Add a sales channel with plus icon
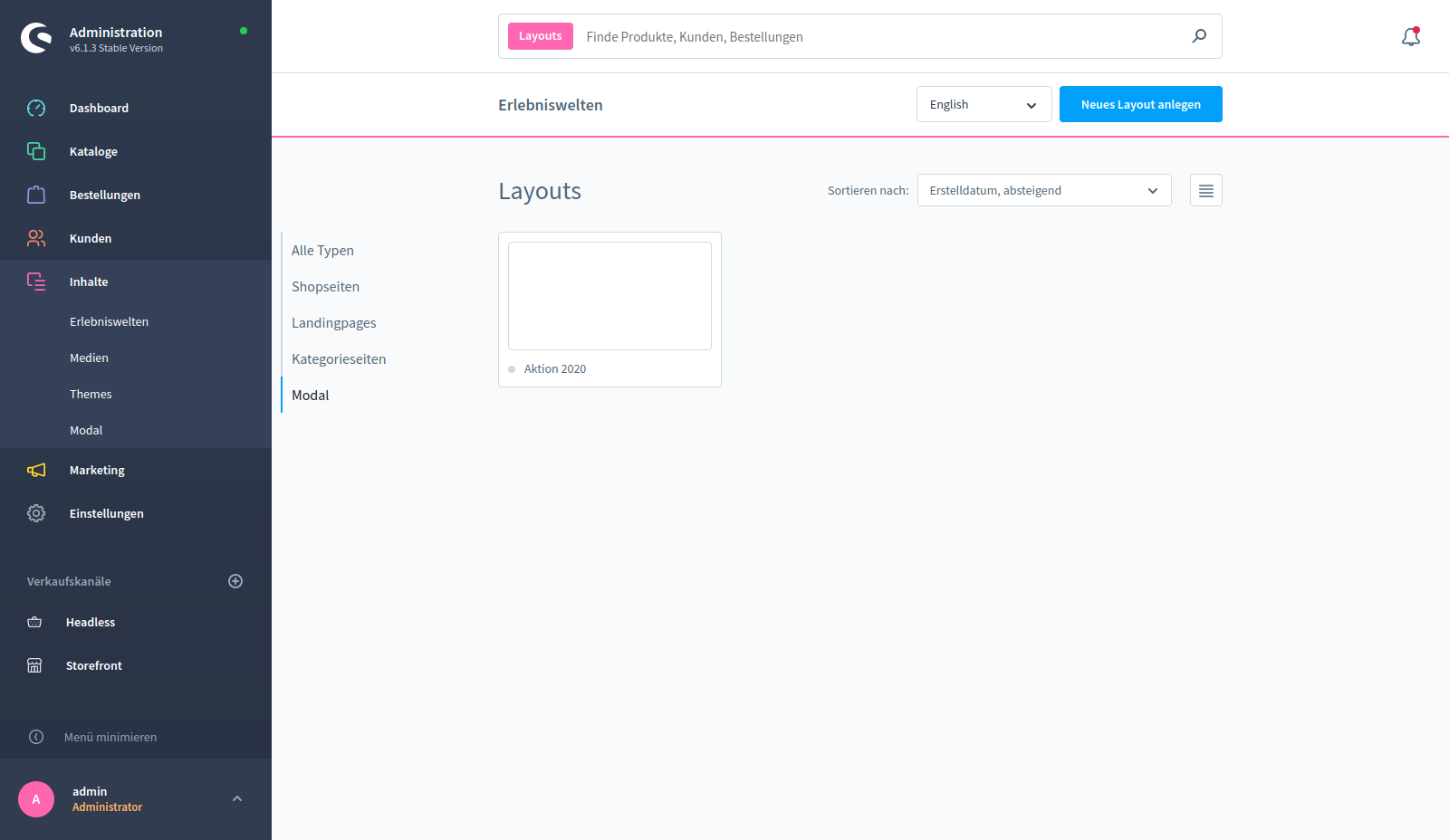This screenshot has height=840, width=1449. pos(235,581)
